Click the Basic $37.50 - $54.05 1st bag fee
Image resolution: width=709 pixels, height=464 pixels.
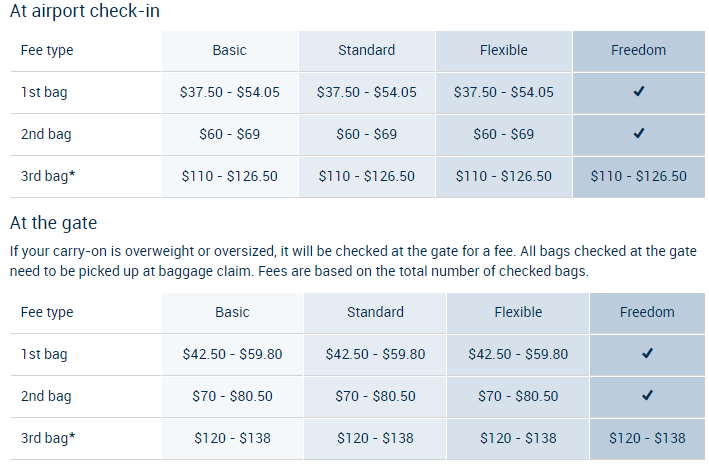229,92
